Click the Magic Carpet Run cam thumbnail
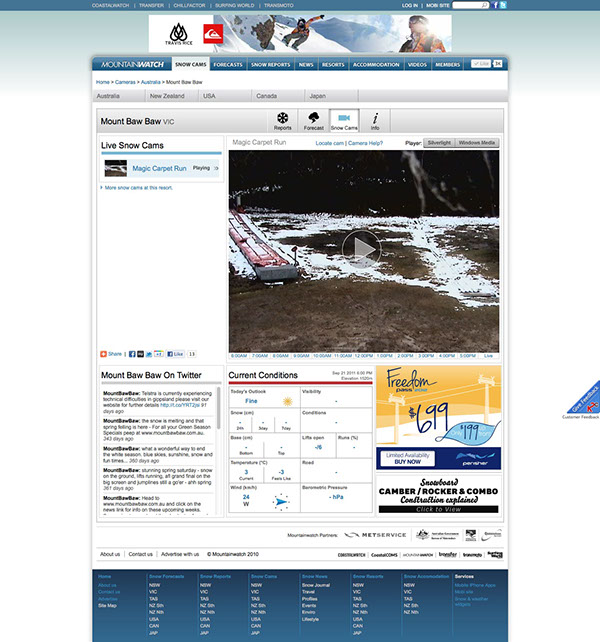 [116, 168]
